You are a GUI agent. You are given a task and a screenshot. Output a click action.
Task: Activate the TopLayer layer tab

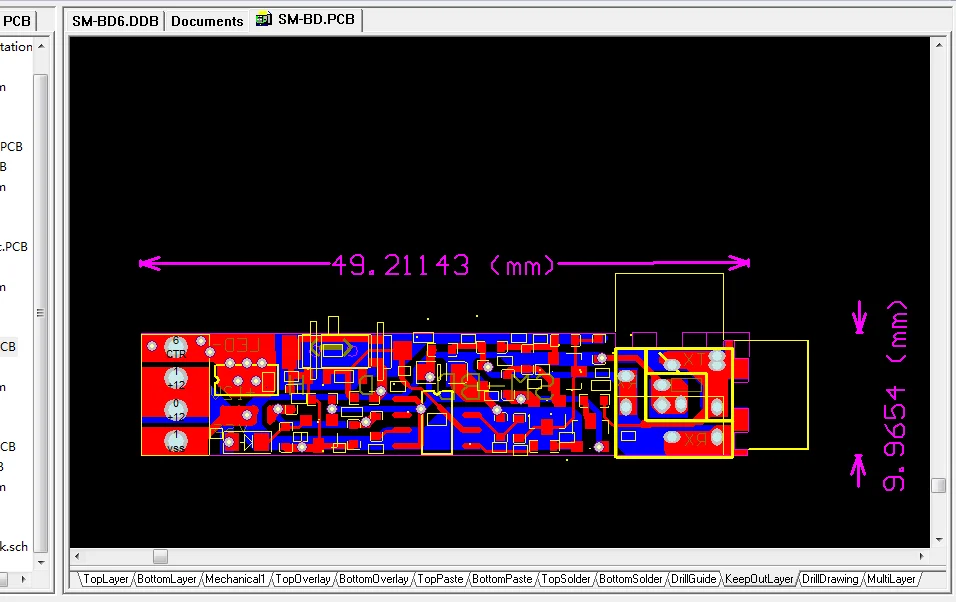point(106,579)
